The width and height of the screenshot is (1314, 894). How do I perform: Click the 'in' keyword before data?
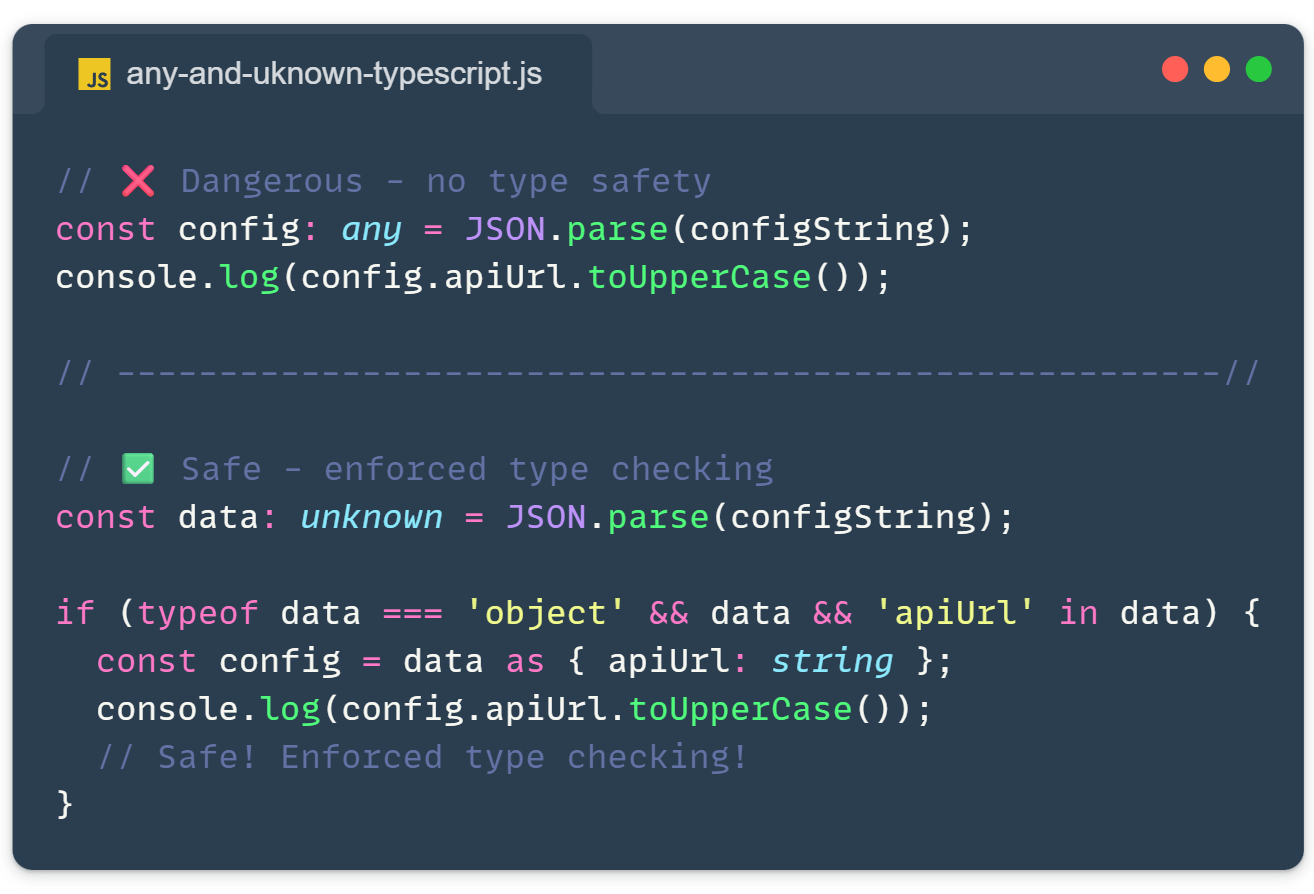pos(1078,613)
